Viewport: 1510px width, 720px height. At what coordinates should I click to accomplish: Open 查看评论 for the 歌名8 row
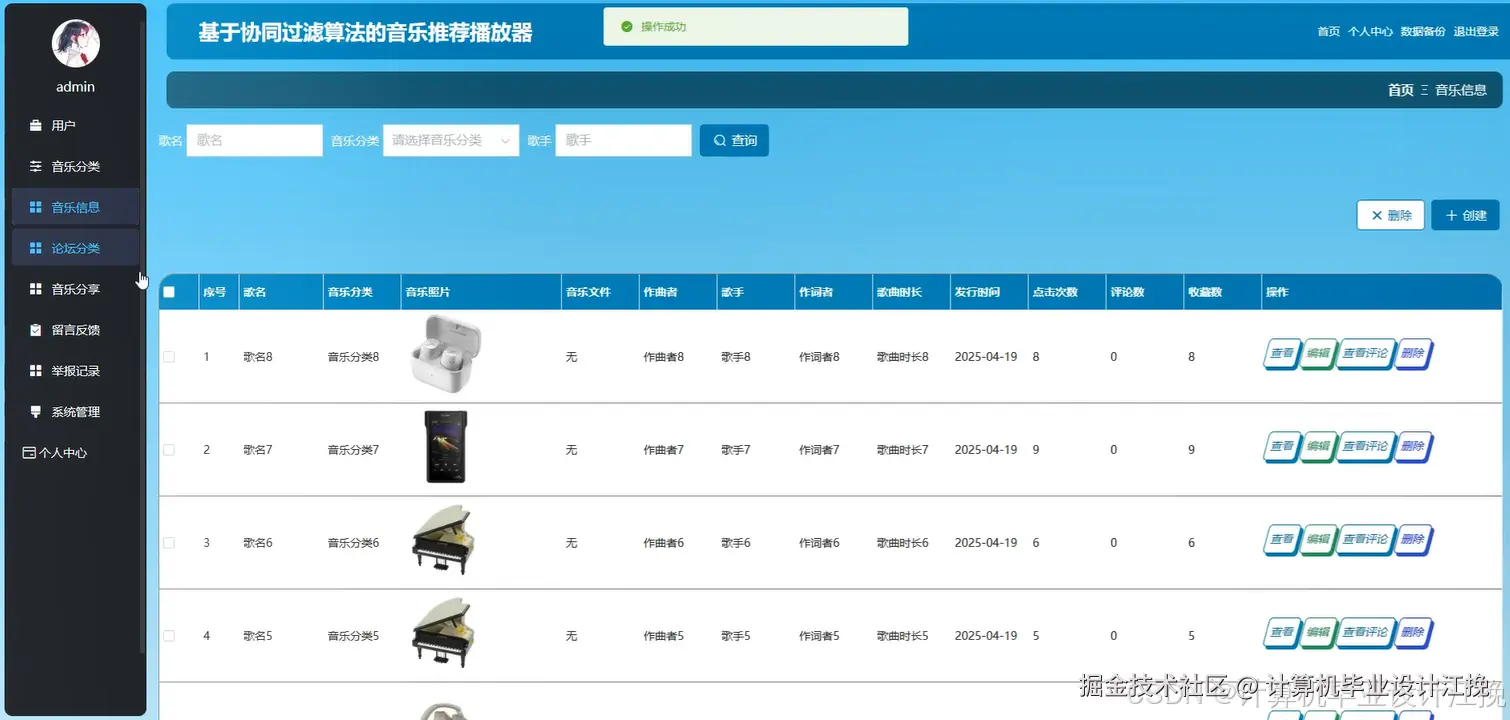point(1366,354)
